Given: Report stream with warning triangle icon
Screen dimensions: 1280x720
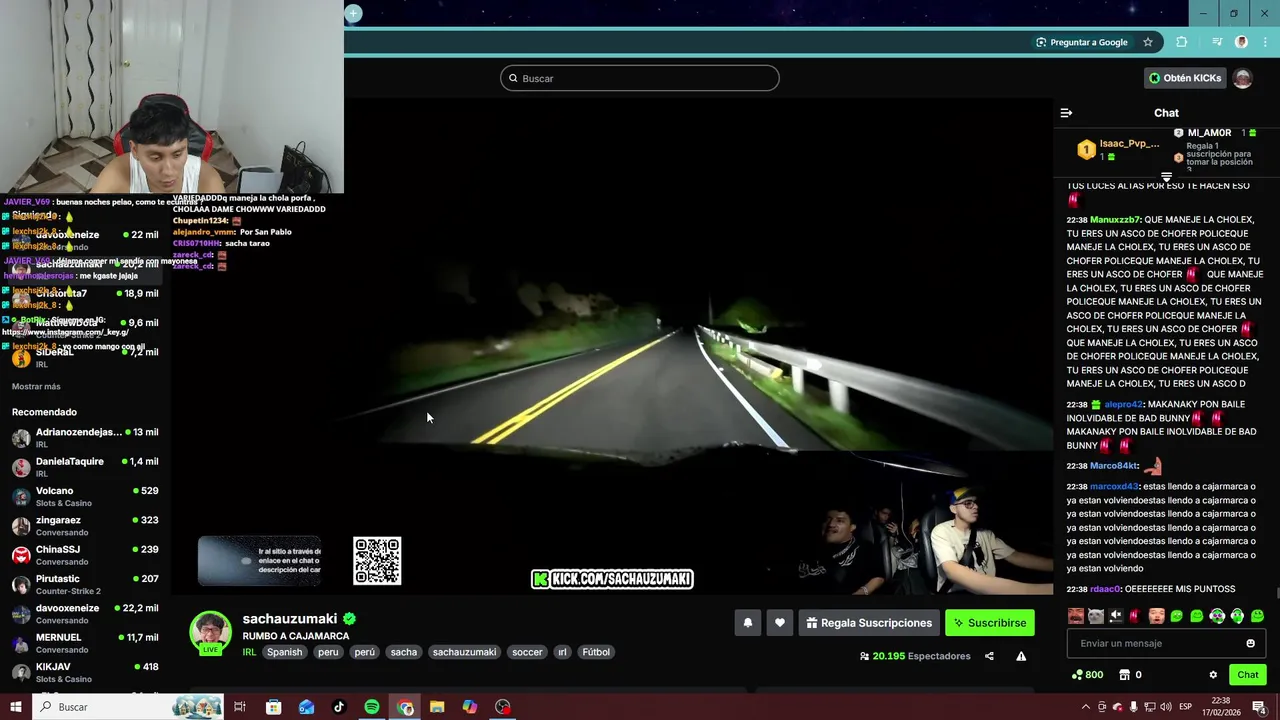Looking at the screenshot, I should click(x=1021, y=656).
